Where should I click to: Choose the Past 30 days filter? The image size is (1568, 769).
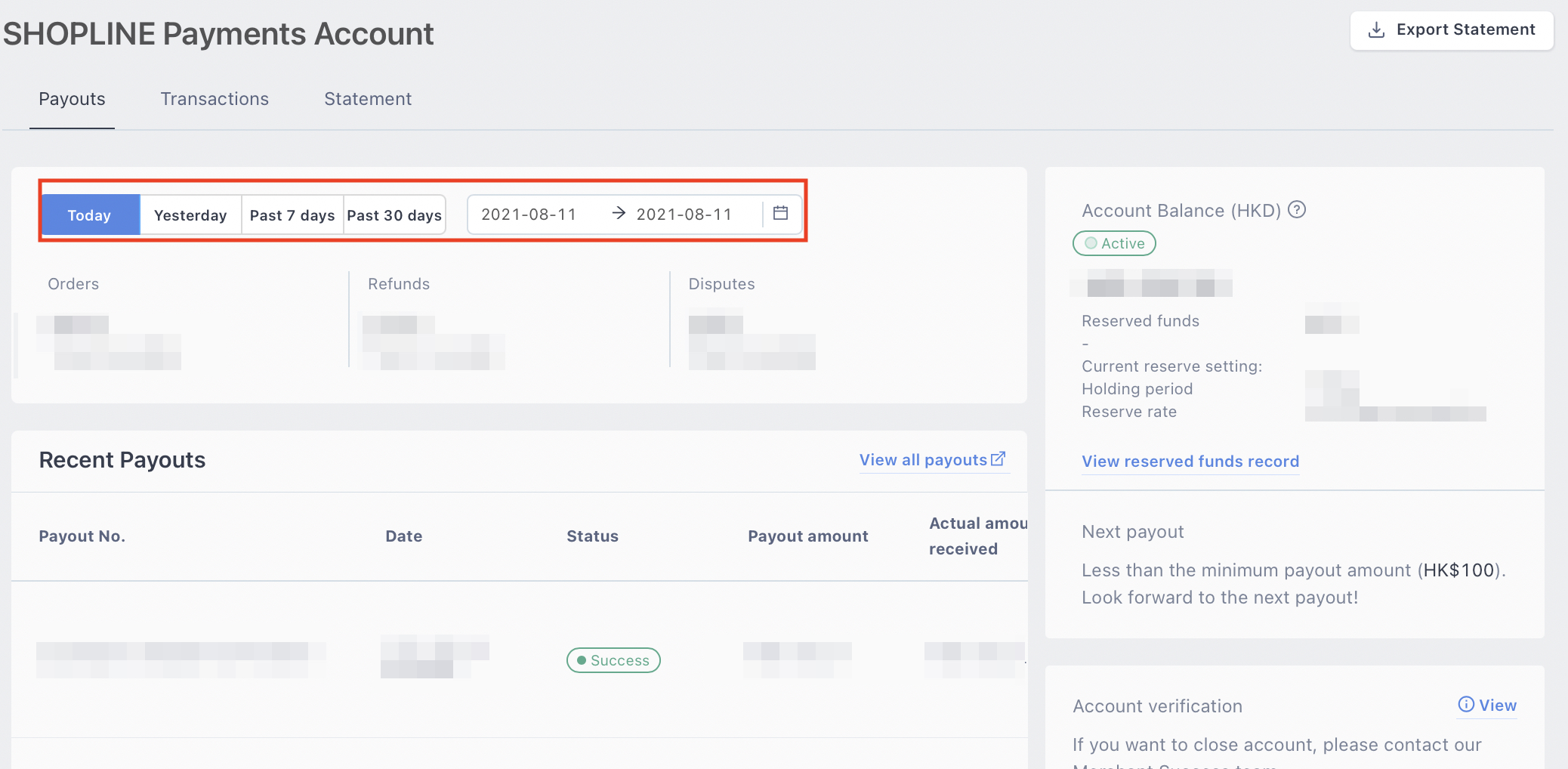pyautogui.click(x=394, y=215)
